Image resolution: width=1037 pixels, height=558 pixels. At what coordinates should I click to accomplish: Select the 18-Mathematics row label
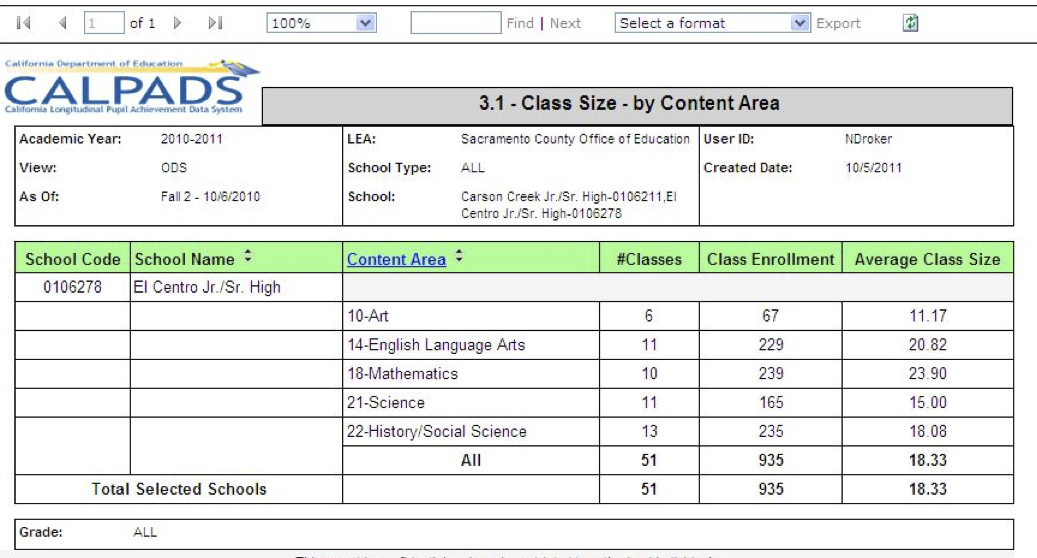point(402,374)
